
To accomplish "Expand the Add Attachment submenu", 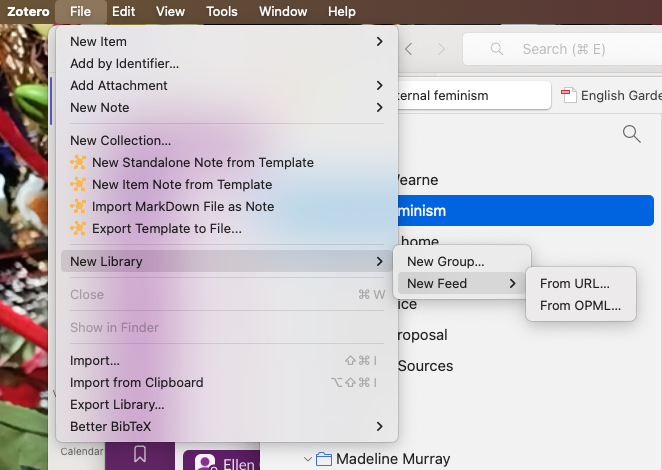I will point(227,85).
